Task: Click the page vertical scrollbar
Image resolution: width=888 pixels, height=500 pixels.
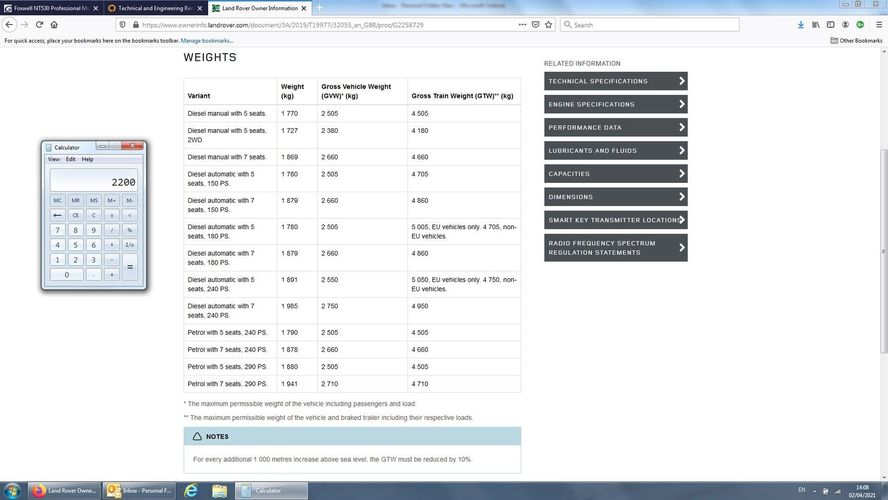Action: tap(883, 249)
